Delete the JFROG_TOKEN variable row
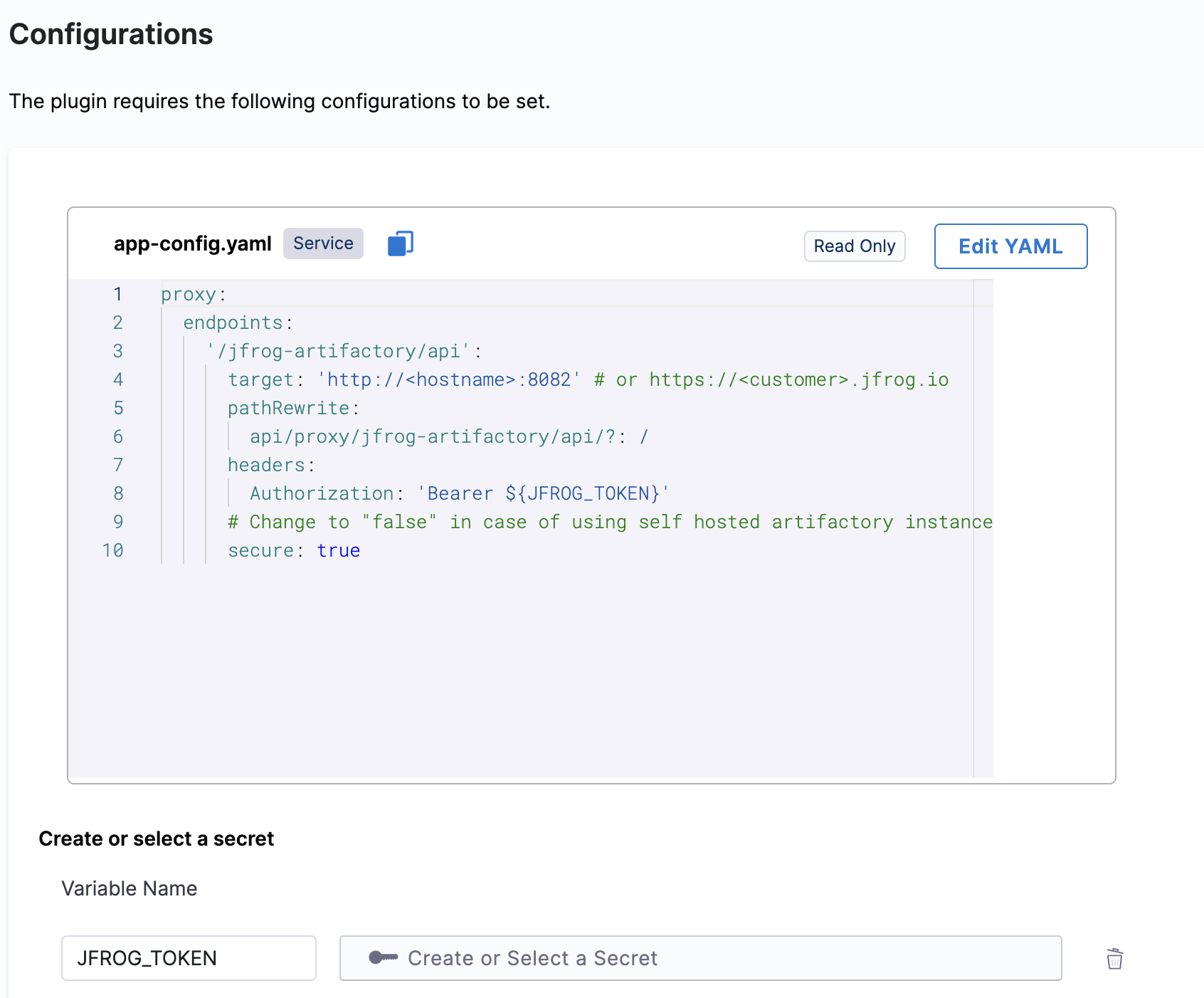 coord(1114,959)
